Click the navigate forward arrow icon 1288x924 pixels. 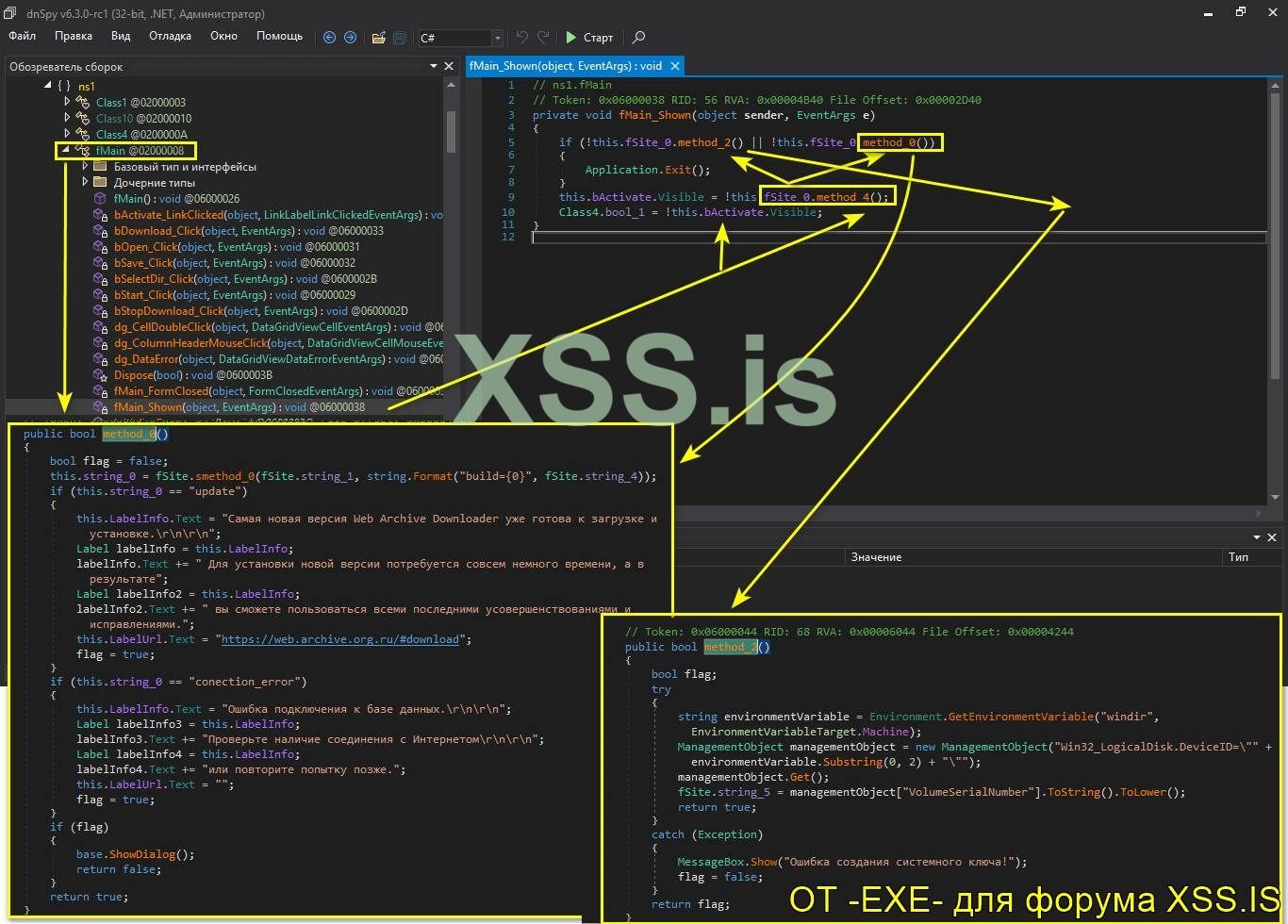tap(350, 38)
